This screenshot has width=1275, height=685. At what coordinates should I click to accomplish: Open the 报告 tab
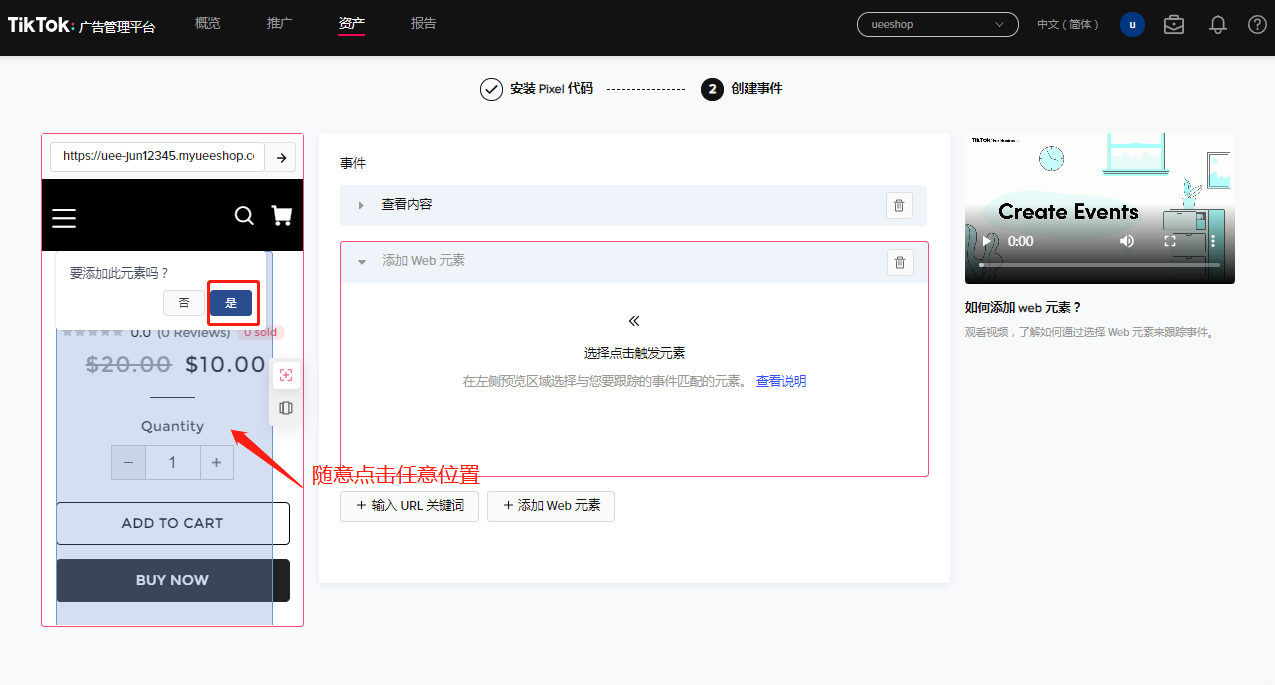(424, 23)
